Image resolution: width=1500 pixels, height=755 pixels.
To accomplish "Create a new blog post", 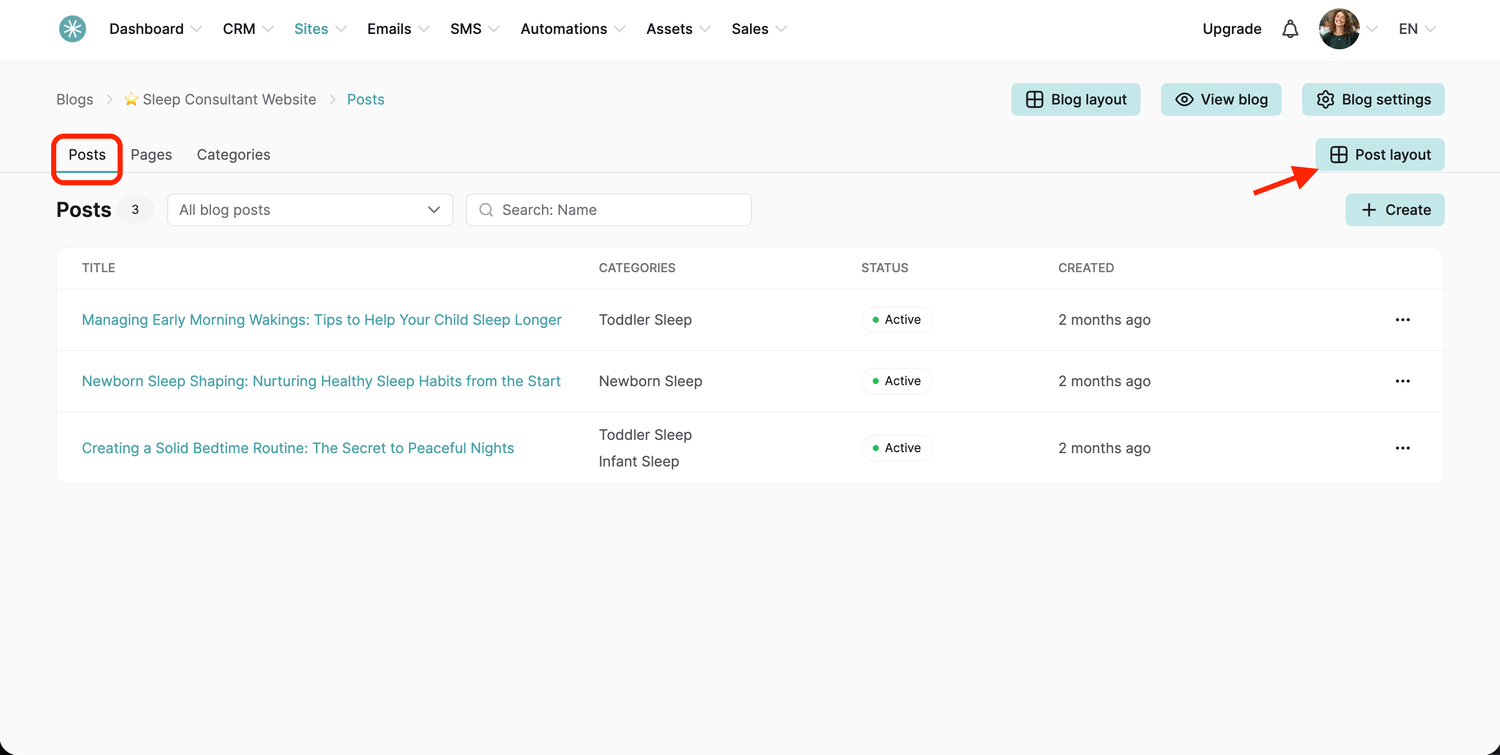I will pyautogui.click(x=1395, y=210).
